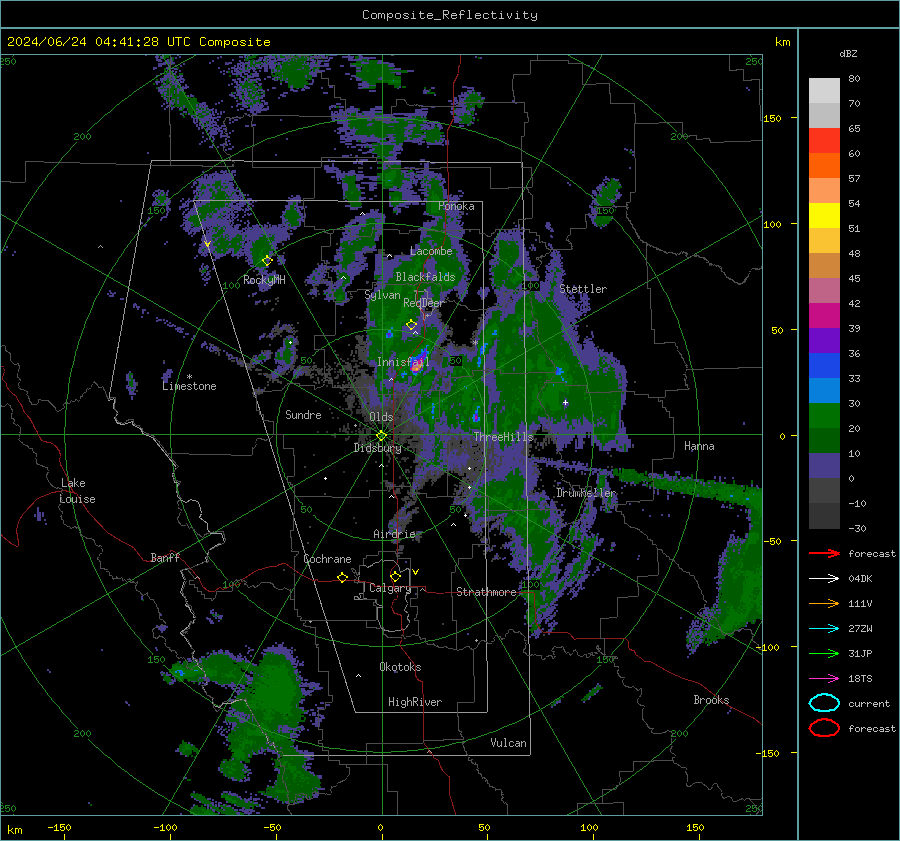This screenshot has height=841, width=900.
Task: Click the HighRiver label
Action: pyautogui.click(x=415, y=702)
